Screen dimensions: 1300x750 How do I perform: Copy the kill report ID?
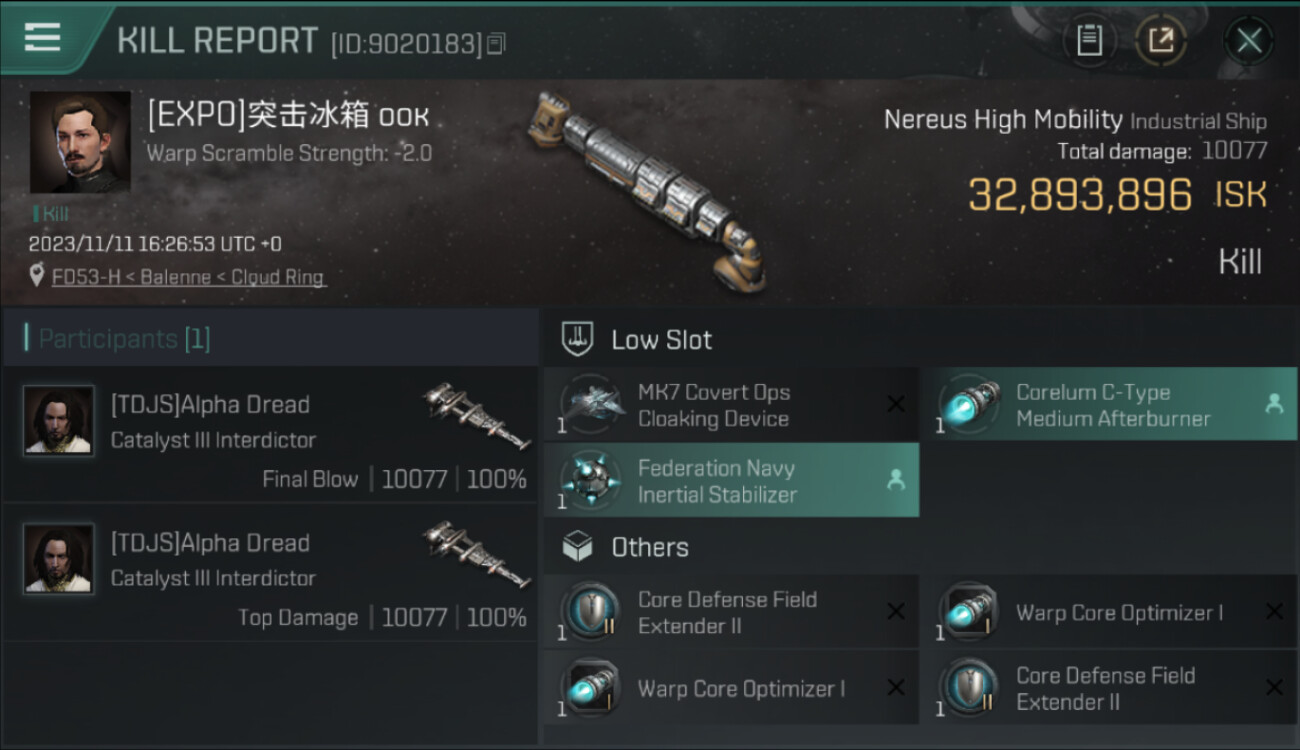point(497,43)
